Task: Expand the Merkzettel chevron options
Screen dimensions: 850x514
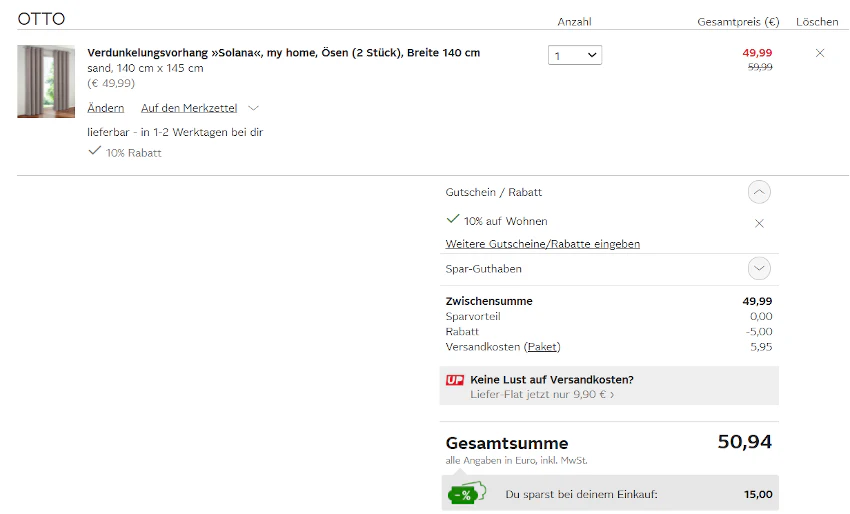Action: point(253,108)
